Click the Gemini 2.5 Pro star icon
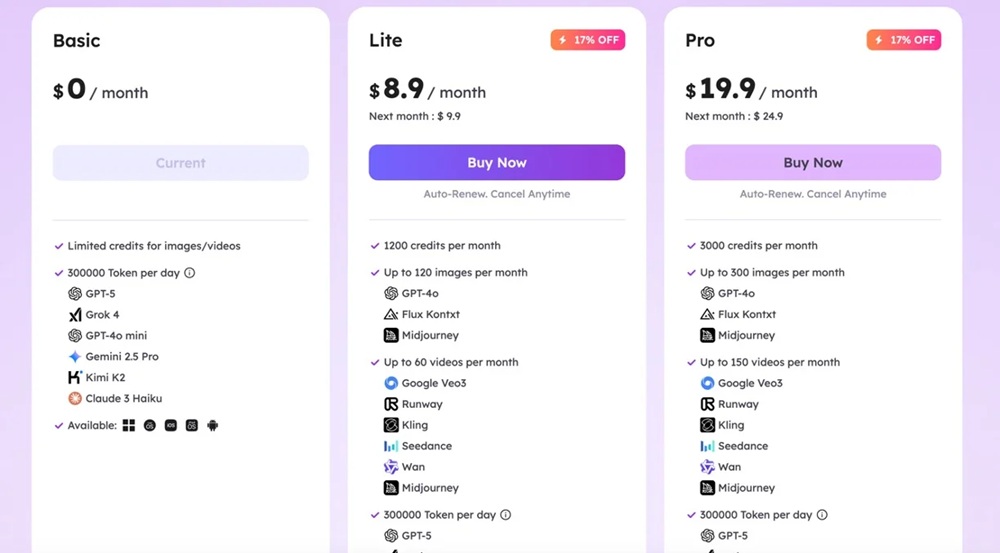Screen dimensions: 1000x553 coord(75,357)
